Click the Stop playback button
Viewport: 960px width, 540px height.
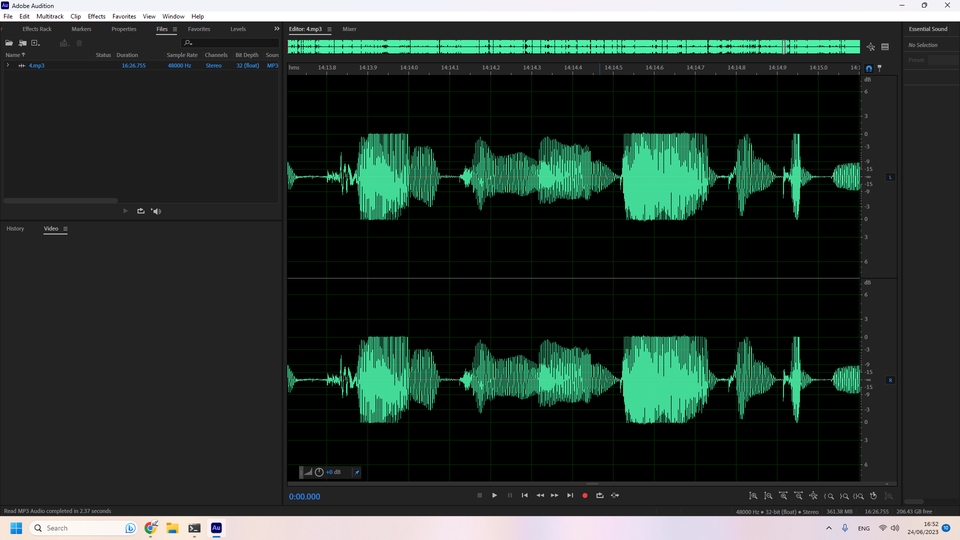[x=479, y=495]
